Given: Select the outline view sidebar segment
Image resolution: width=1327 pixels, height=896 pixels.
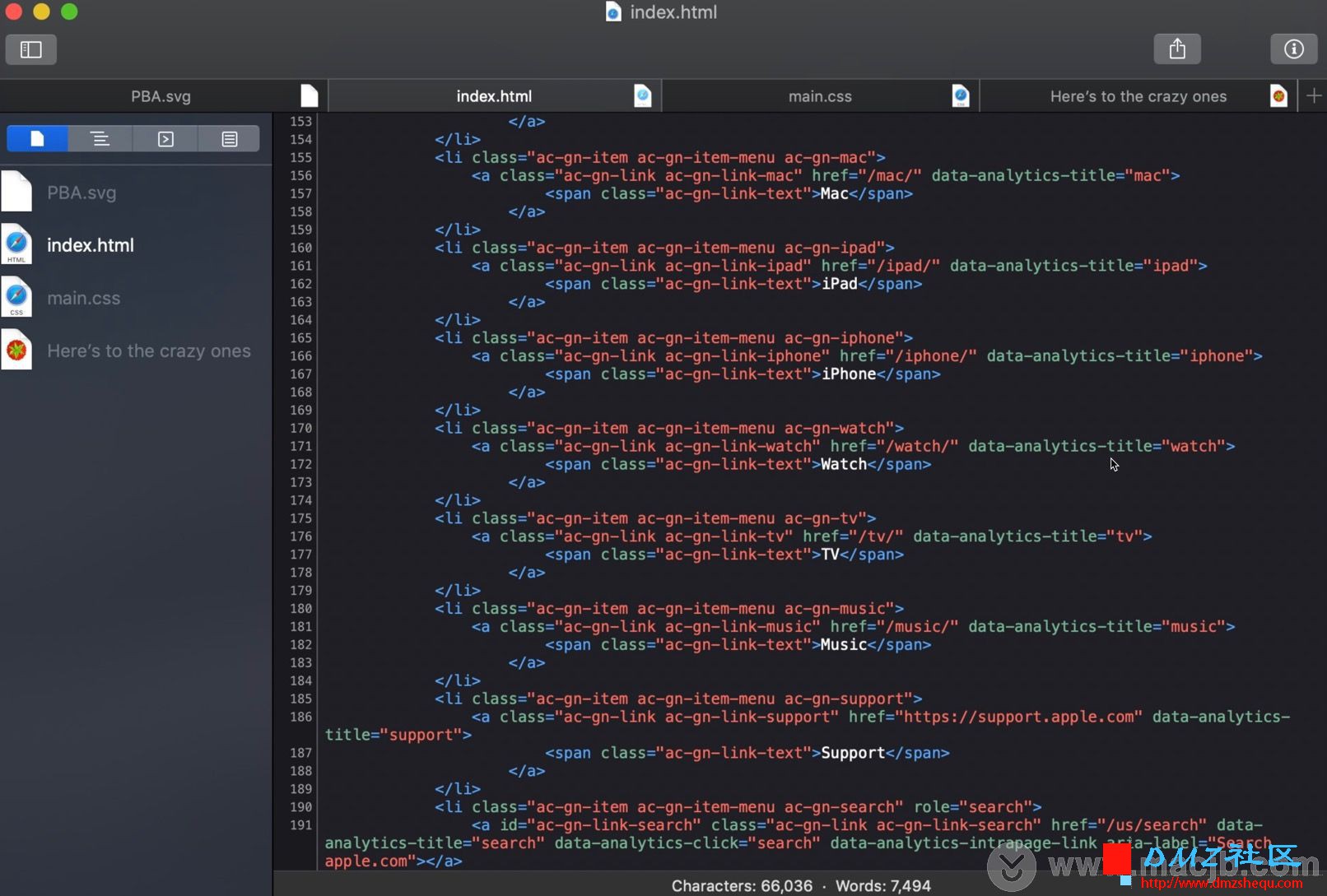Looking at the screenshot, I should click(100, 139).
